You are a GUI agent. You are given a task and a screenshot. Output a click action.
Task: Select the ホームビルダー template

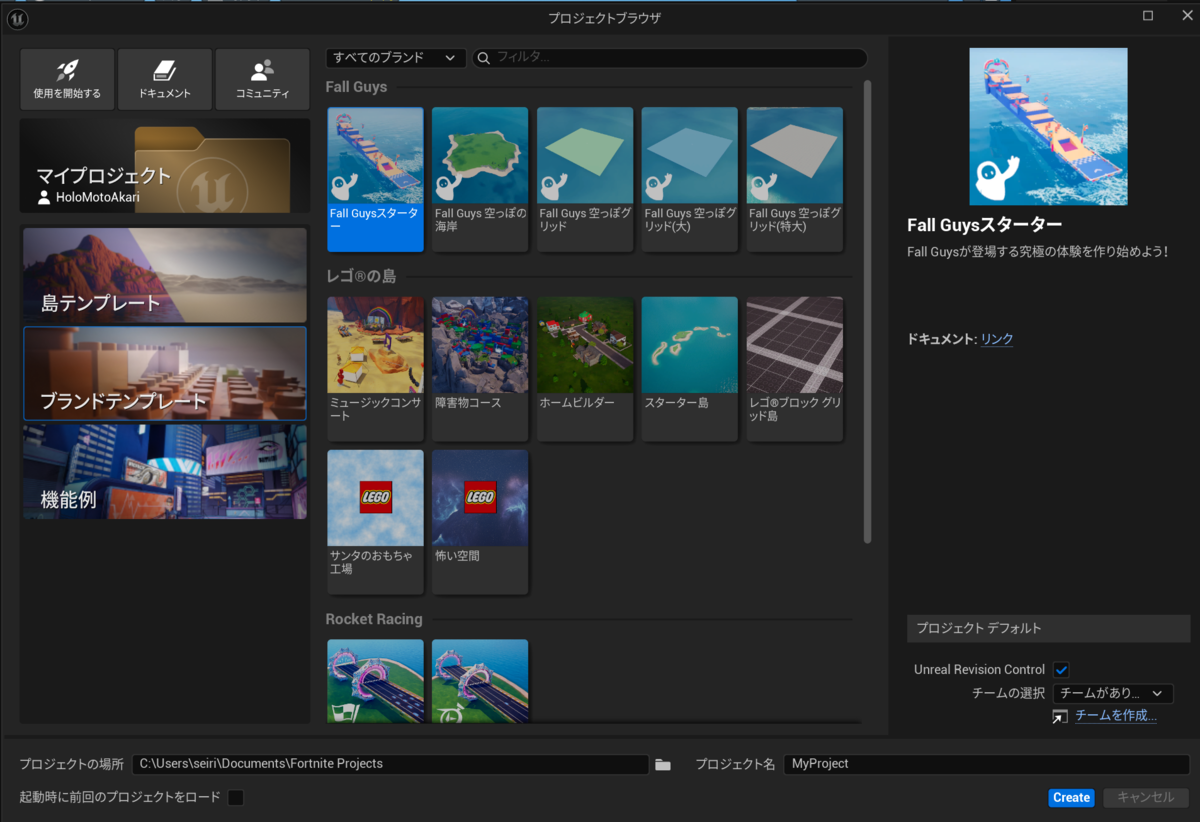point(585,369)
